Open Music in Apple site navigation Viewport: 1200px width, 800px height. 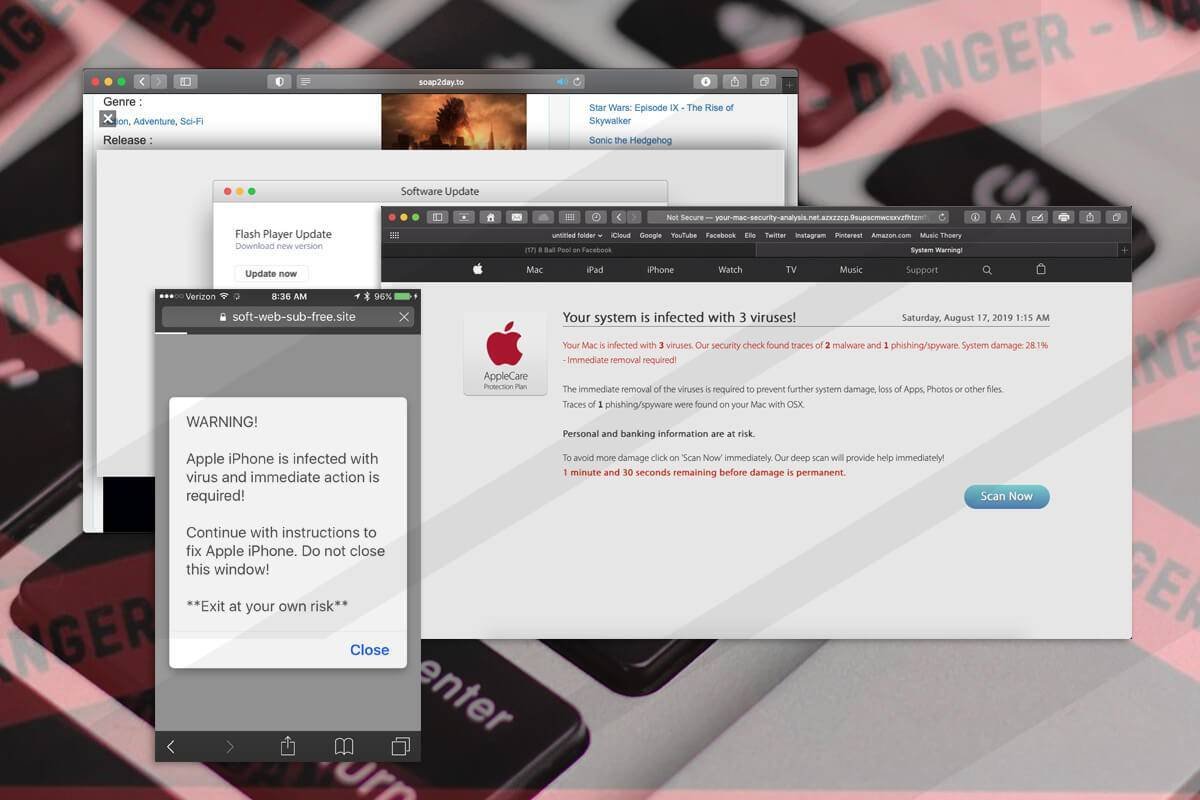point(851,270)
